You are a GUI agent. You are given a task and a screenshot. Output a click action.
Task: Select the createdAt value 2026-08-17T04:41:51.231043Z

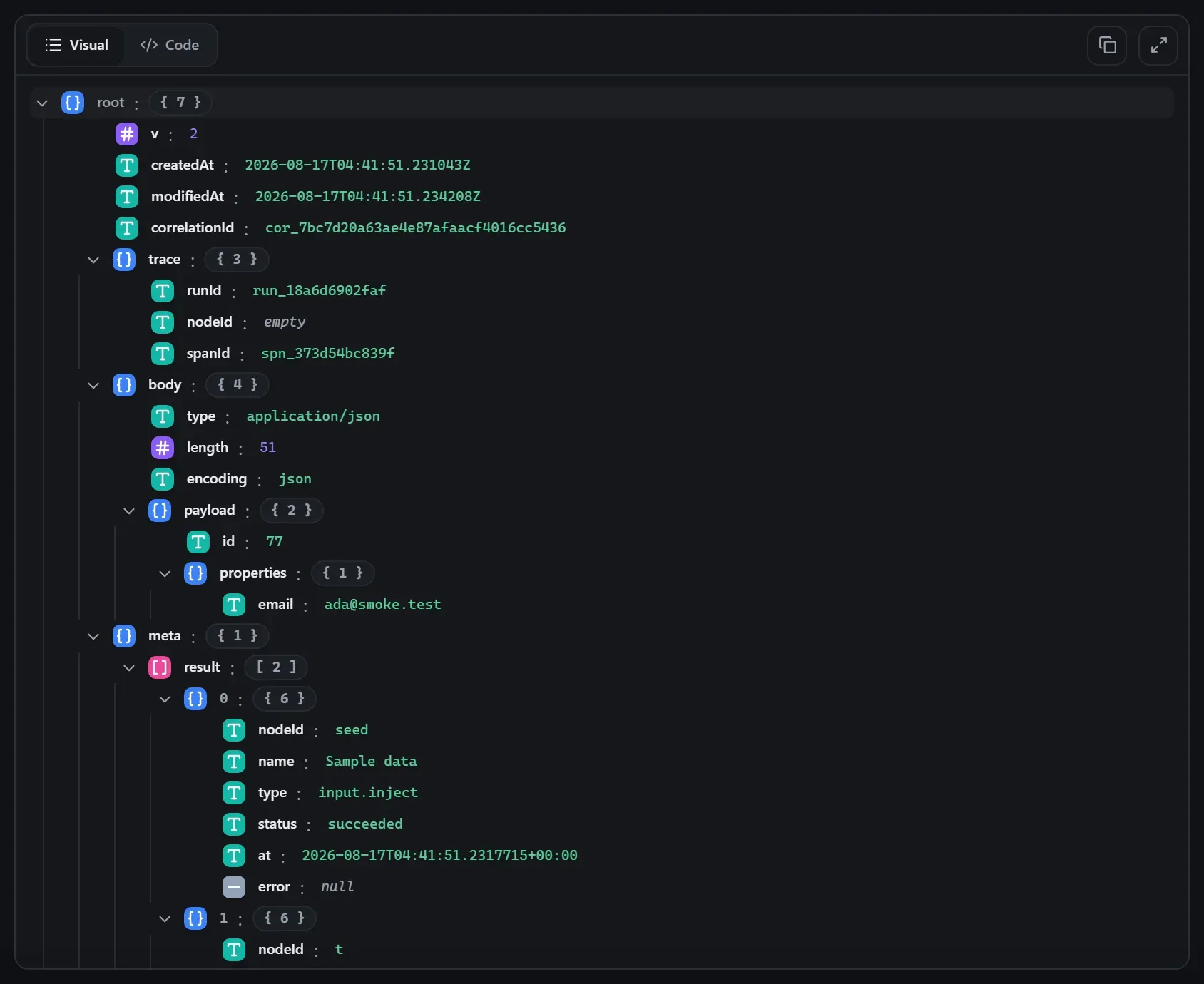[x=358, y=165]
